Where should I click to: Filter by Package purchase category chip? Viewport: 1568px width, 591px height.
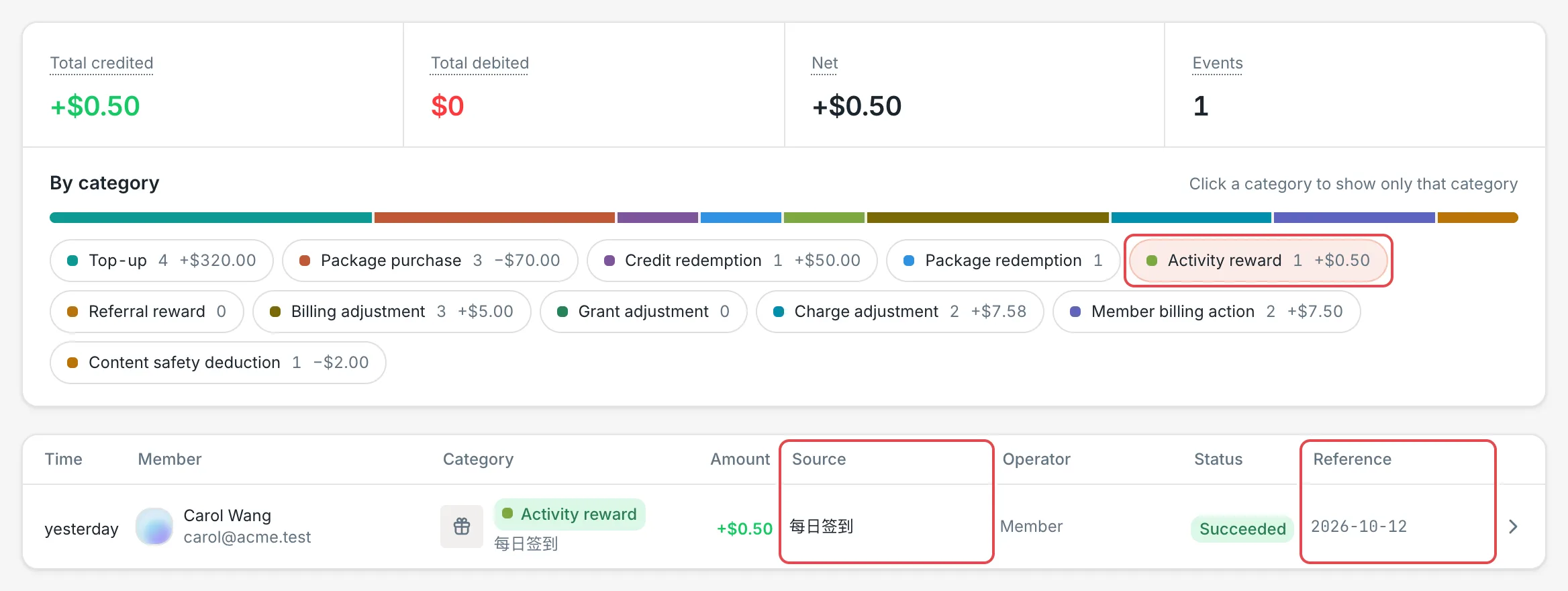430,261
